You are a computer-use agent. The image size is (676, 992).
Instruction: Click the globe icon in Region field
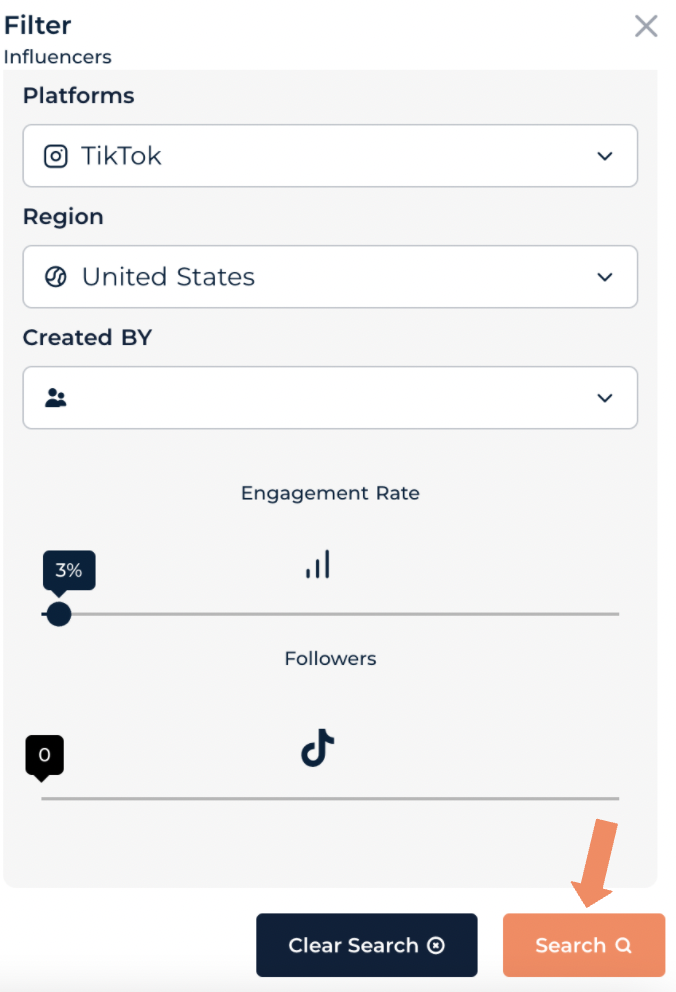click(56, 277)
